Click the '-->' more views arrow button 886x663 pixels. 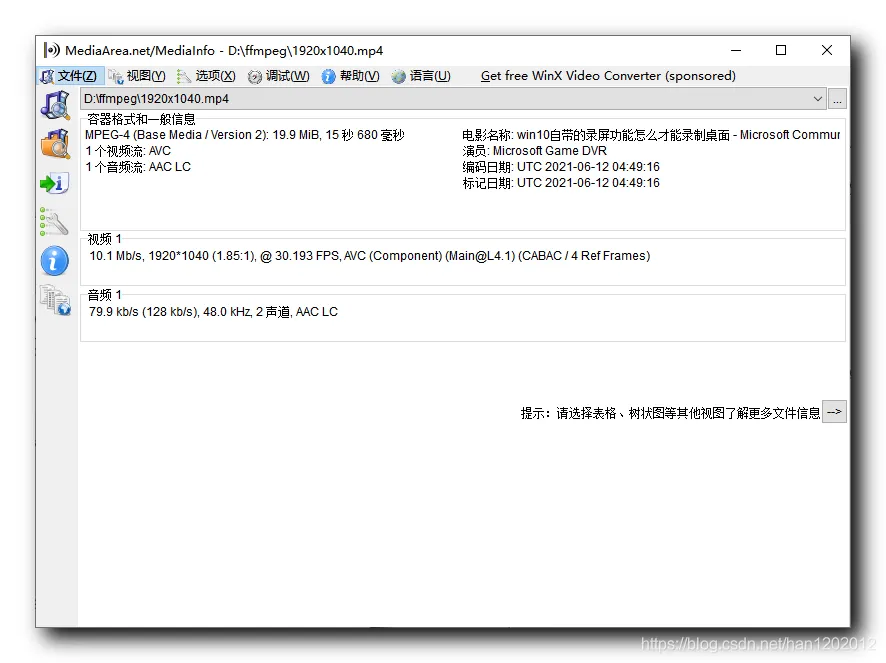(x=834, y=412)
